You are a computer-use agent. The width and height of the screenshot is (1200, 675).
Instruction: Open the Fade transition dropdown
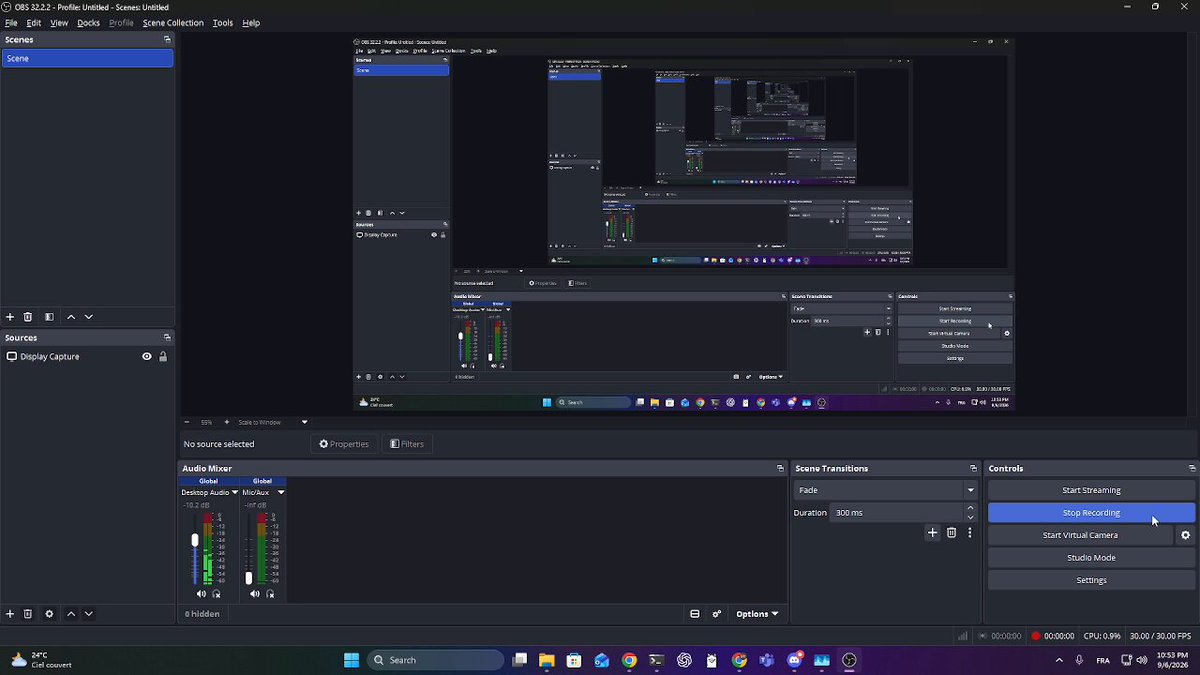point(886,490)
